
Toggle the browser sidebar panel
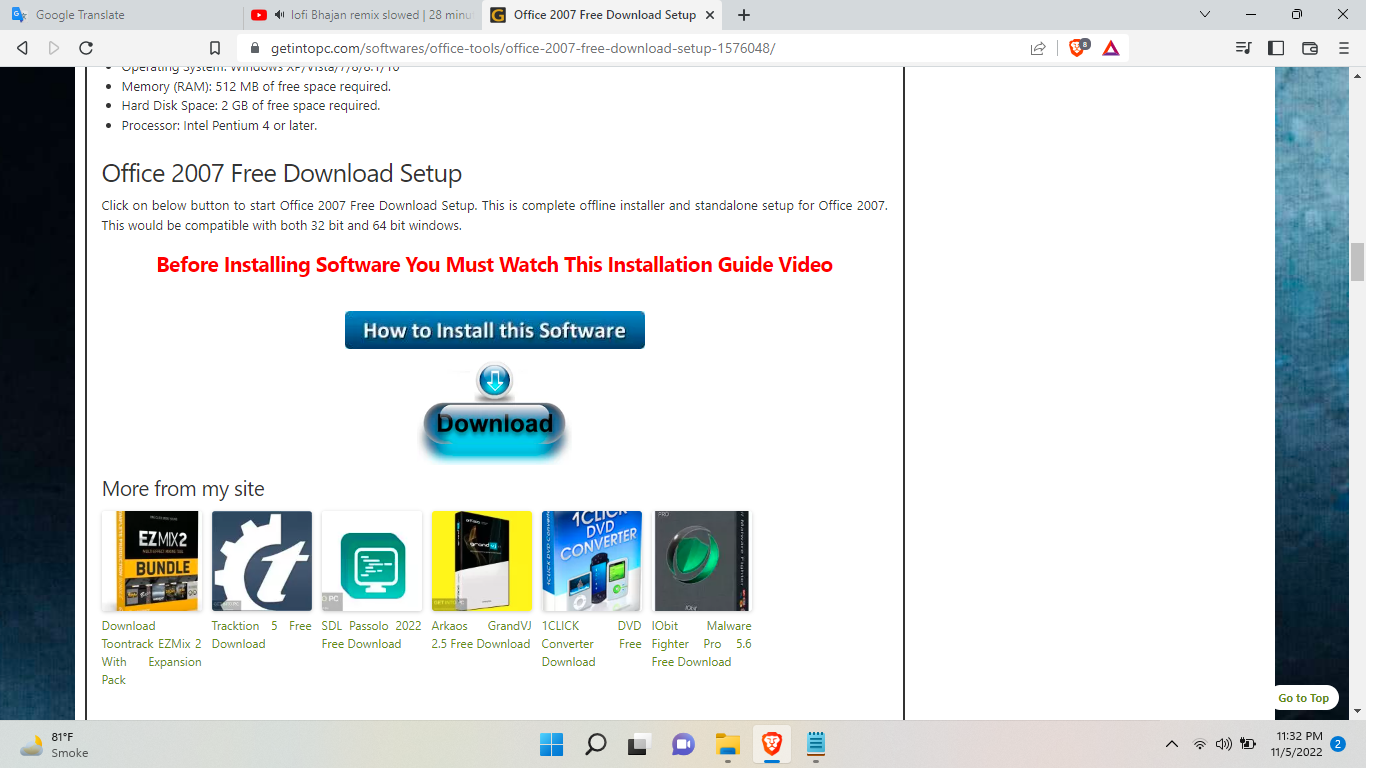pos(1276,48)
